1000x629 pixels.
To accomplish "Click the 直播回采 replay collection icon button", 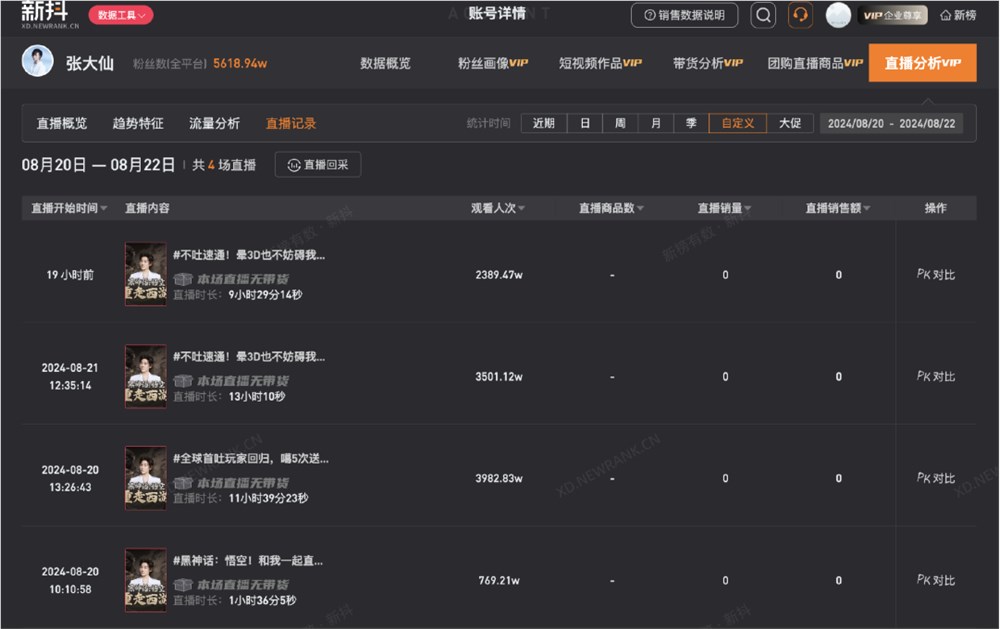I will pyautogui.click(x=317, y=165).
